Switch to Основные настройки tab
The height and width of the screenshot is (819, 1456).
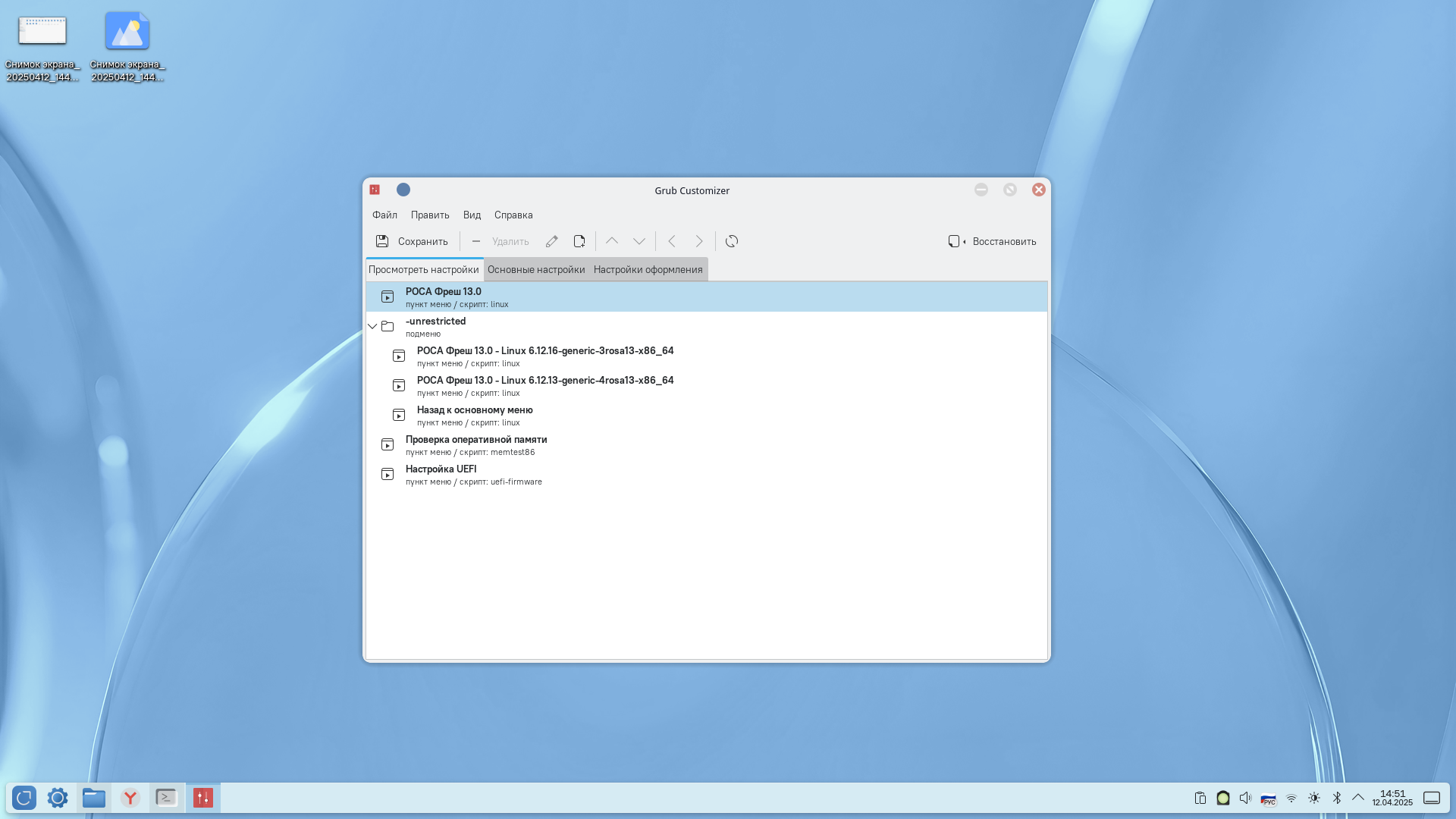coord(536,269)
